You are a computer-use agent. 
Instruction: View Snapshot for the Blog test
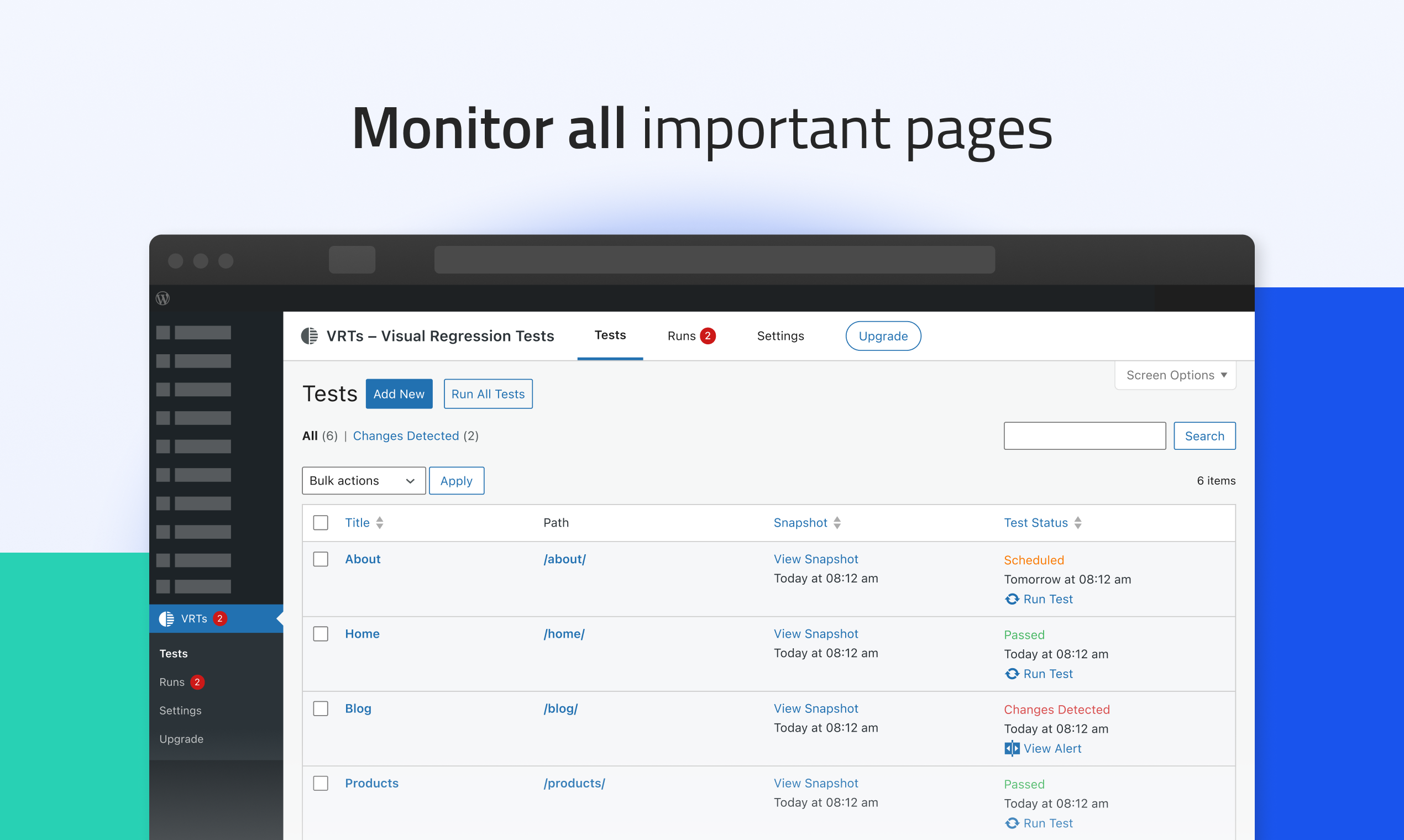pyautogui.click(x=816, y=708)
